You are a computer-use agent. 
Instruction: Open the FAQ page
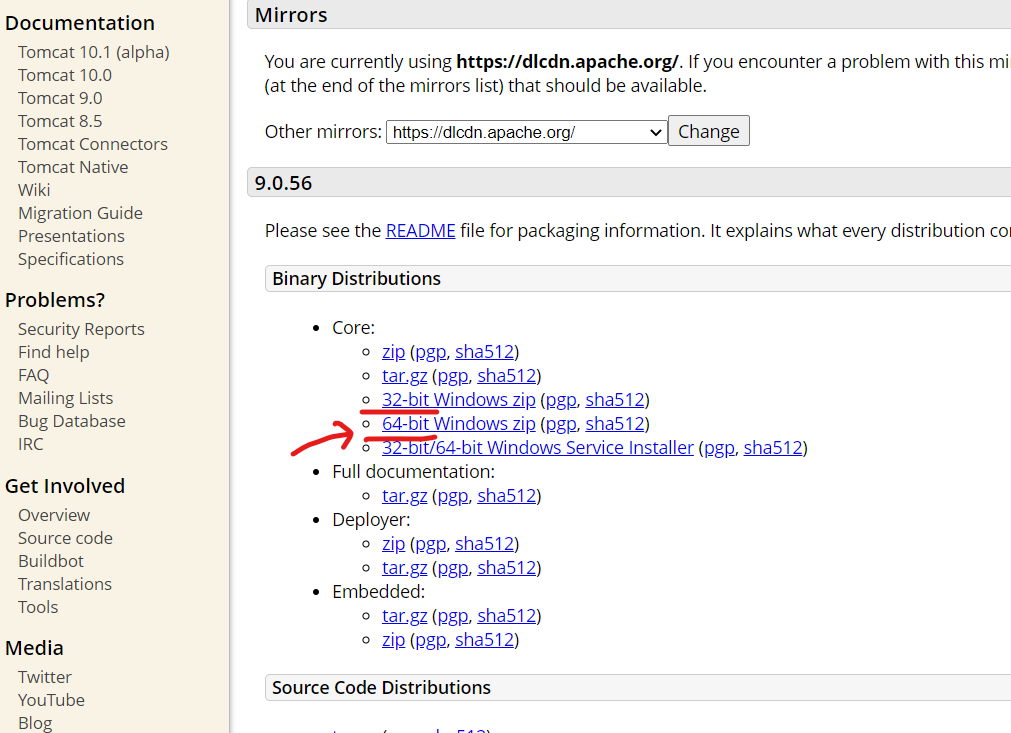(x=34, y=375)
